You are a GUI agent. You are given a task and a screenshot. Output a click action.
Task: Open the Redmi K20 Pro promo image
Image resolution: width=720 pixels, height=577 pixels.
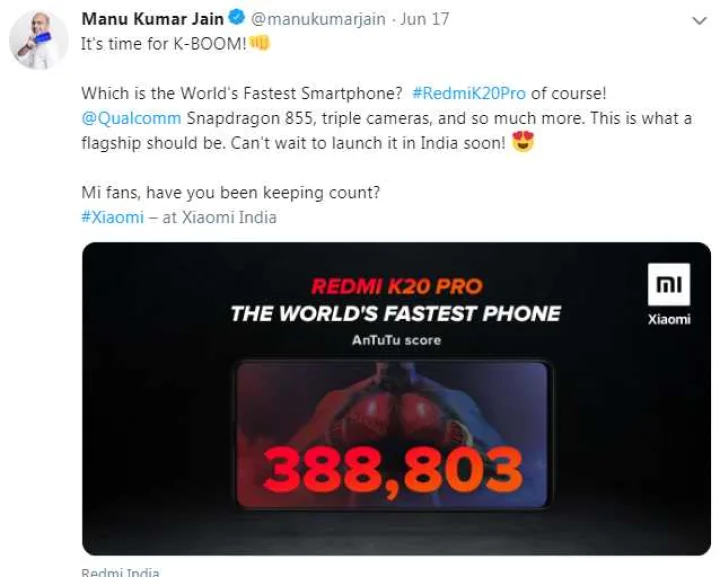[396, 398]
